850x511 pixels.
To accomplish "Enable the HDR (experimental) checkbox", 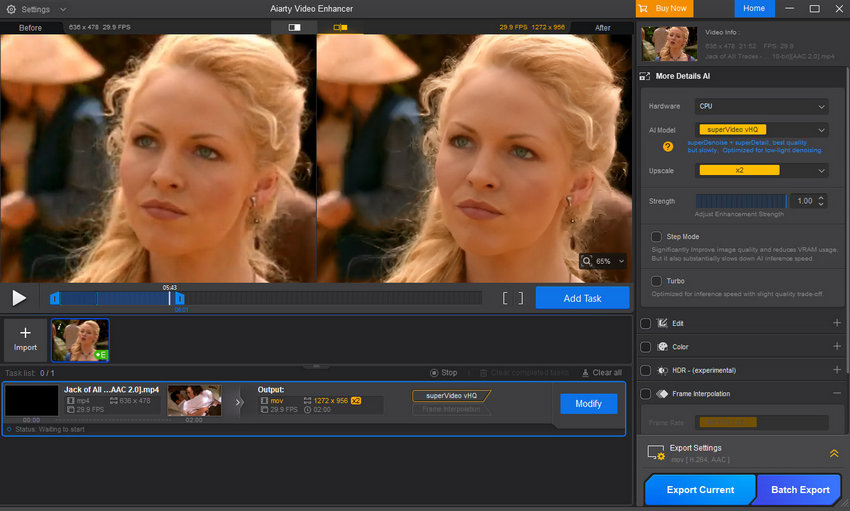I will click(646, 370).
